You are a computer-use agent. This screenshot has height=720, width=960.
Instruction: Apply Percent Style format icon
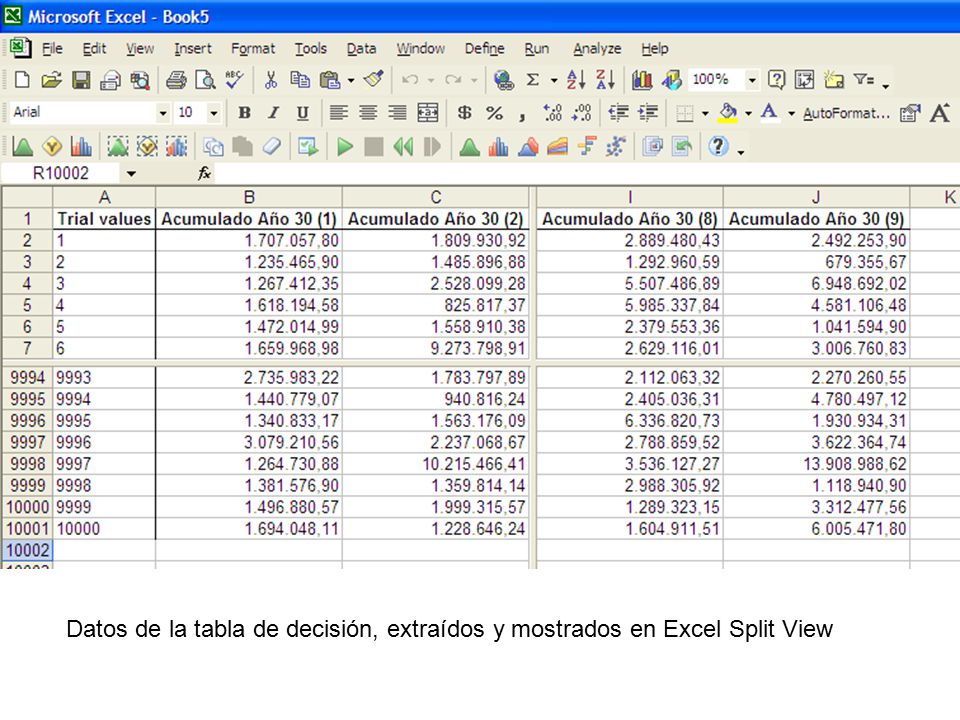pyautogui.click(x=494, y=113)
